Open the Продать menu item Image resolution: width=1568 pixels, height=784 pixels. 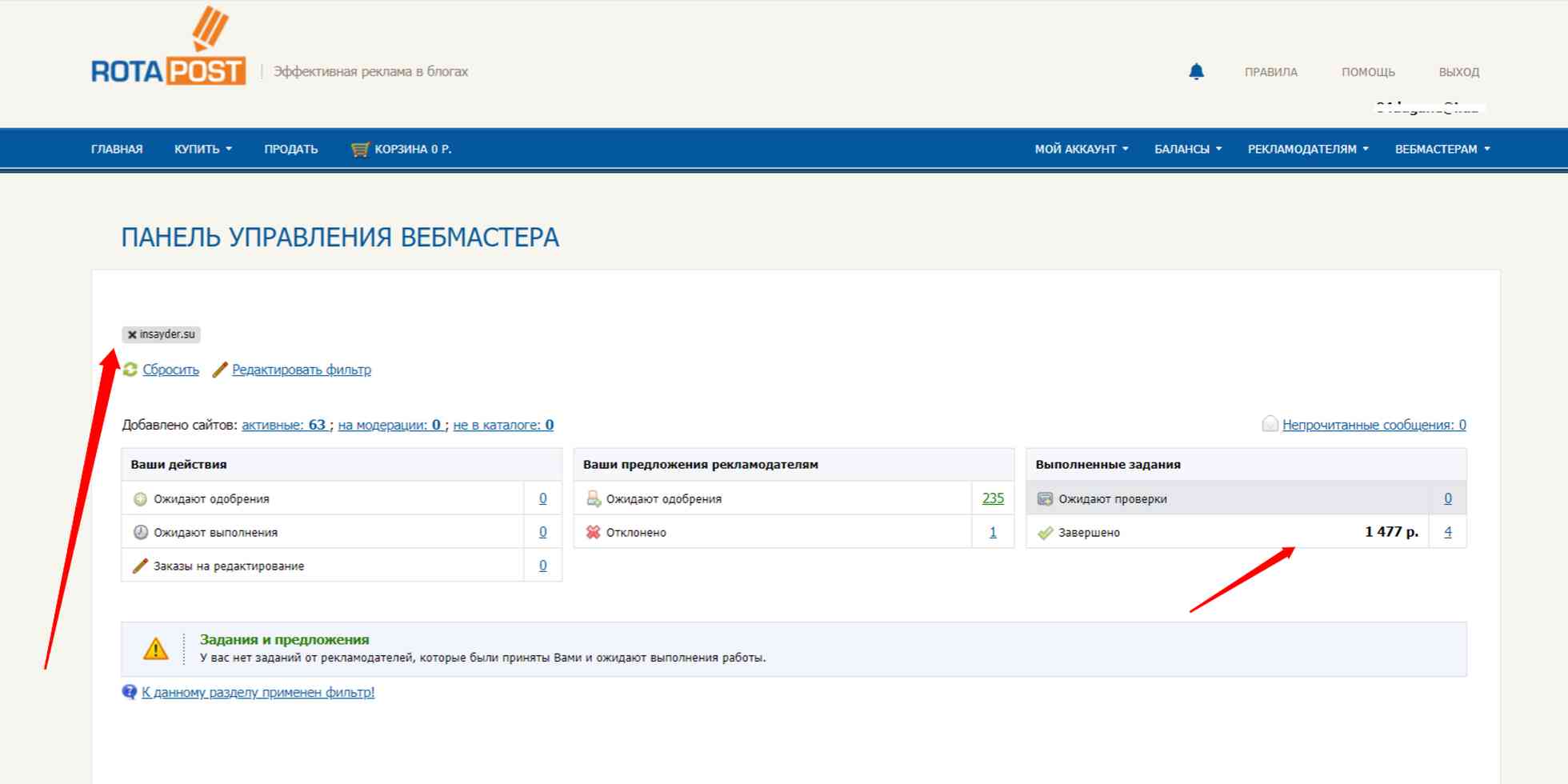point(290,150)
